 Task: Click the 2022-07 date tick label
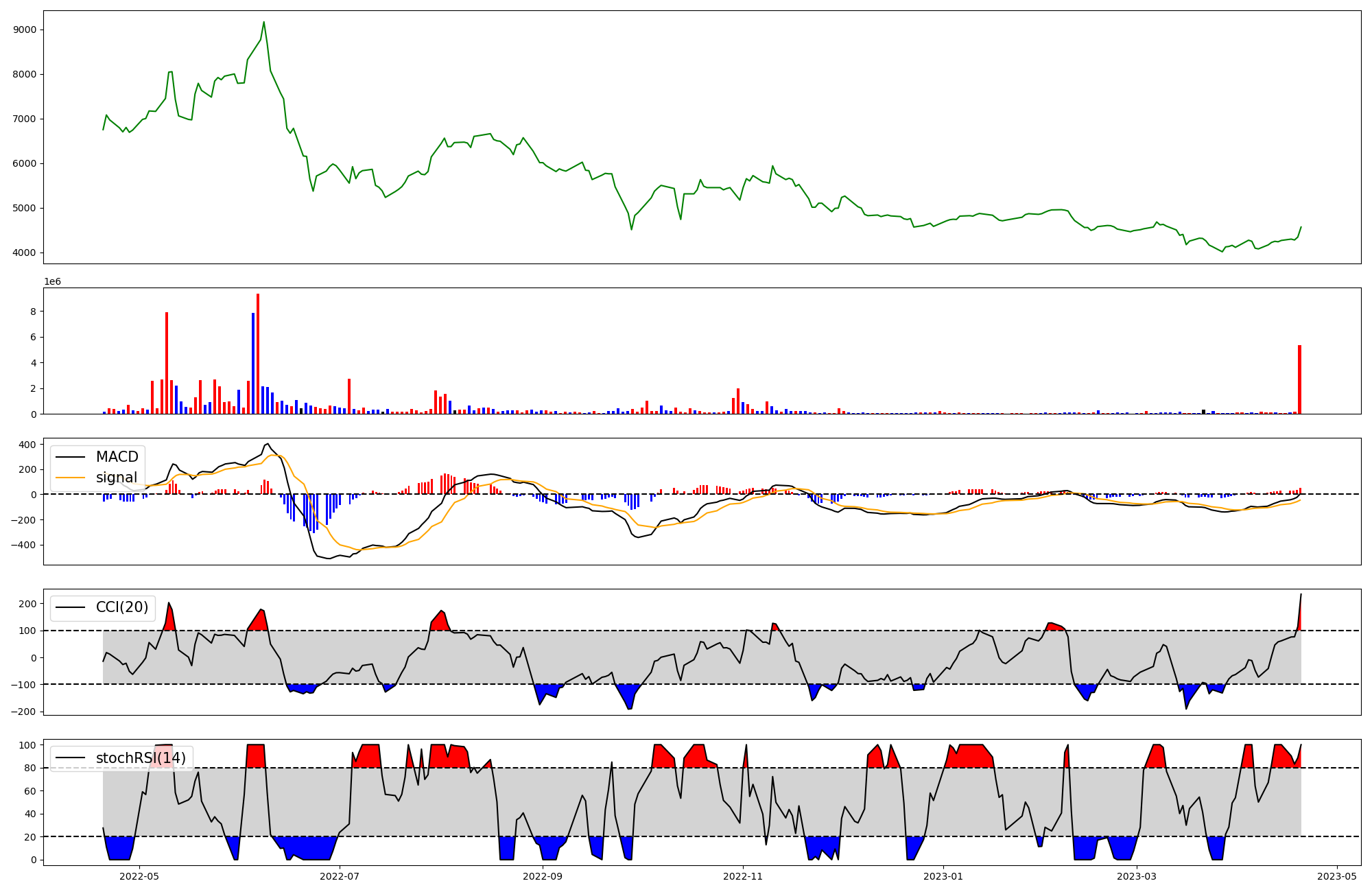click(x=340, y=876)
